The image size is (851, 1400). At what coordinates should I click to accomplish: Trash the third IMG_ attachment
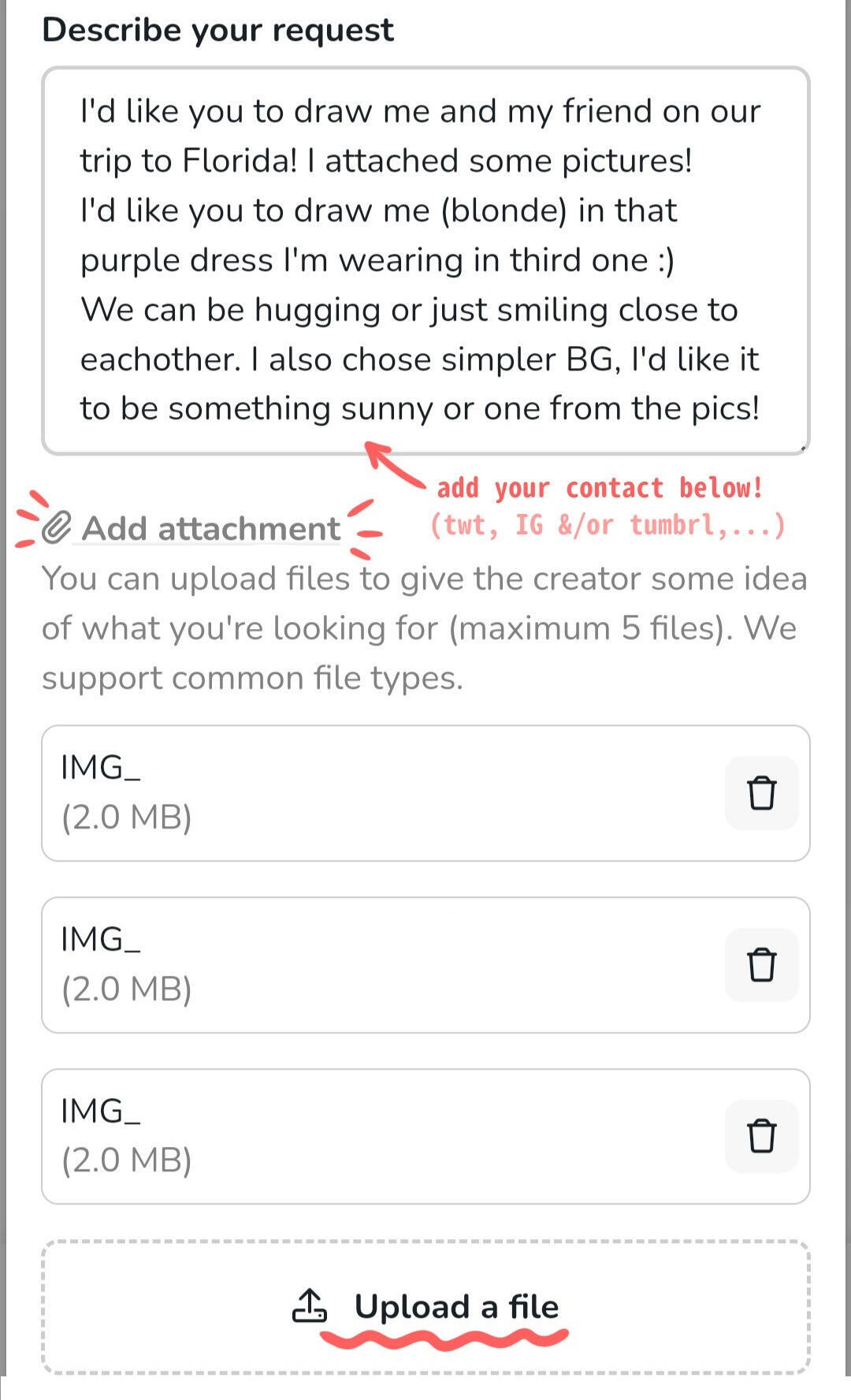click(761, 1136)
